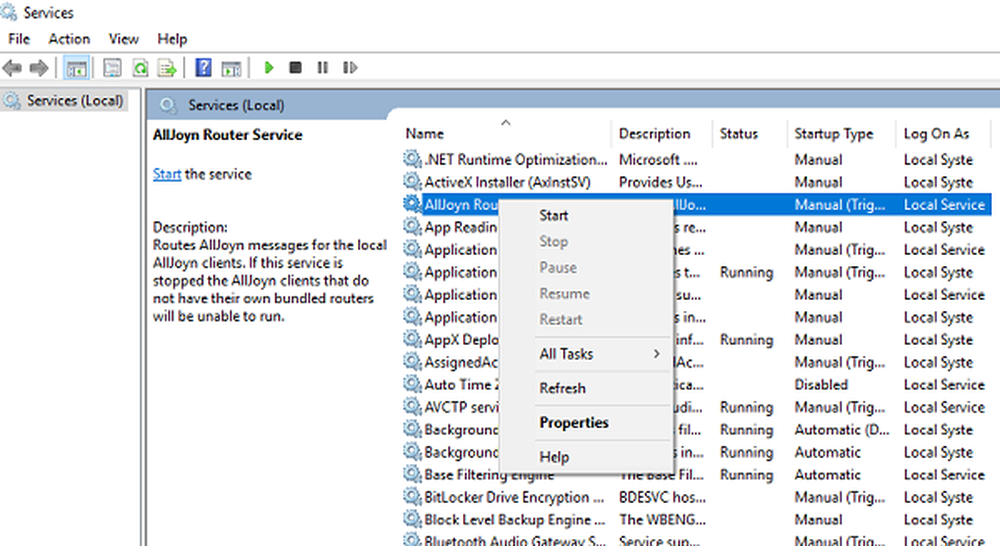Select ActiveX Installer (AxInstSV) service name
Viewport: 1000px width, 546px height.
(508, 182)
